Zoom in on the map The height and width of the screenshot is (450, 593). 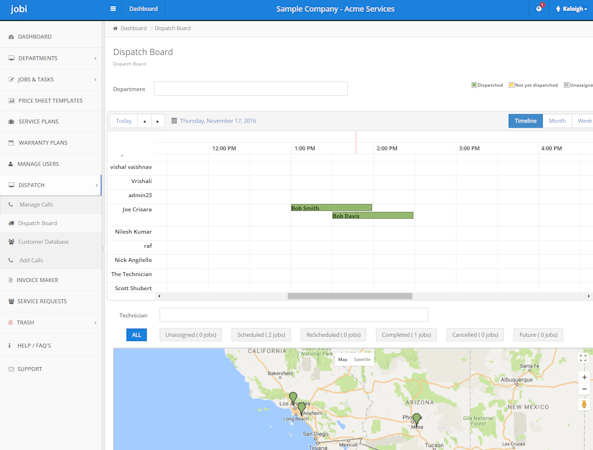[584, 377]
